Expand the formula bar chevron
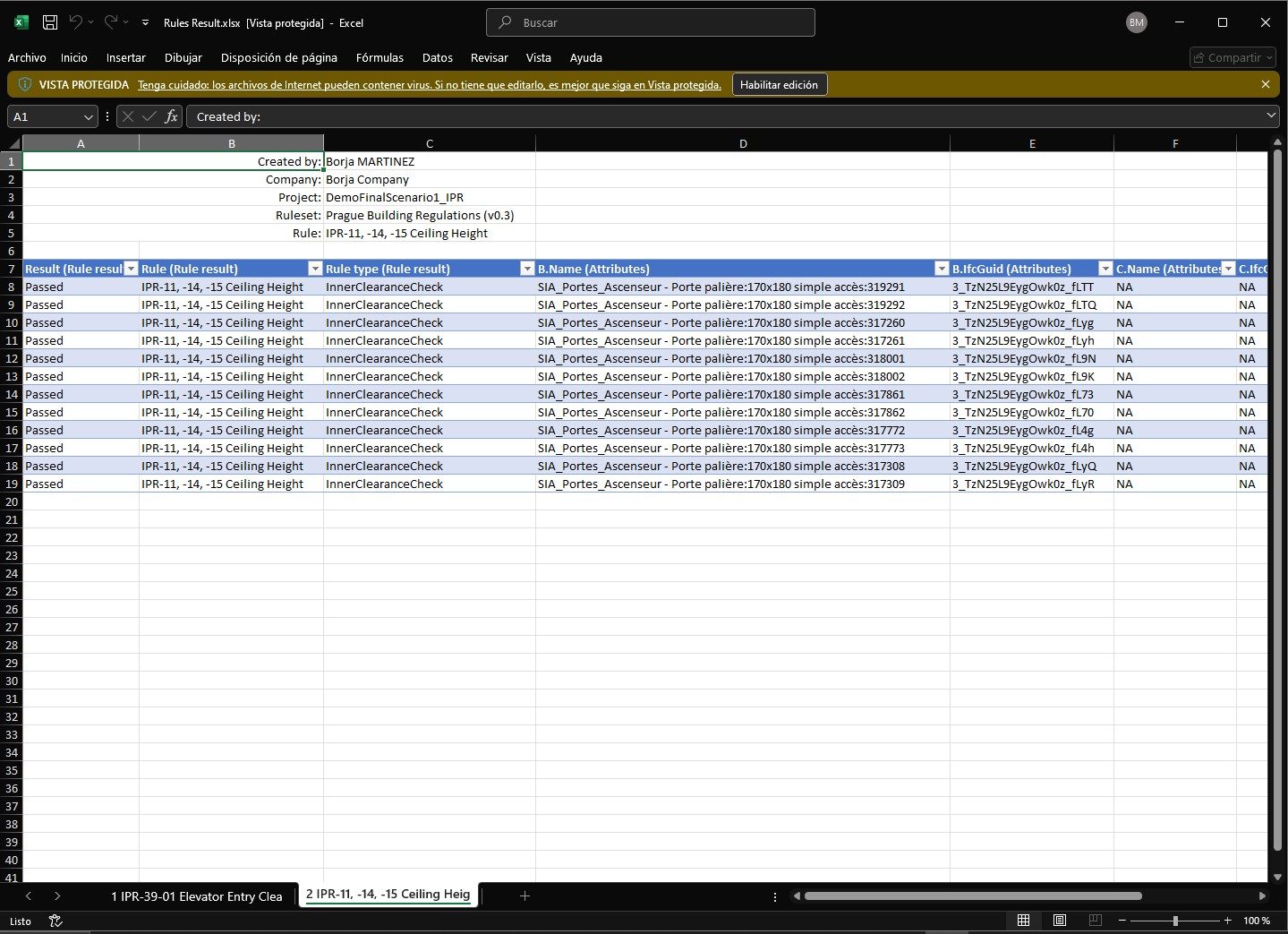The image size is (1288, 934). point(1271,116)
